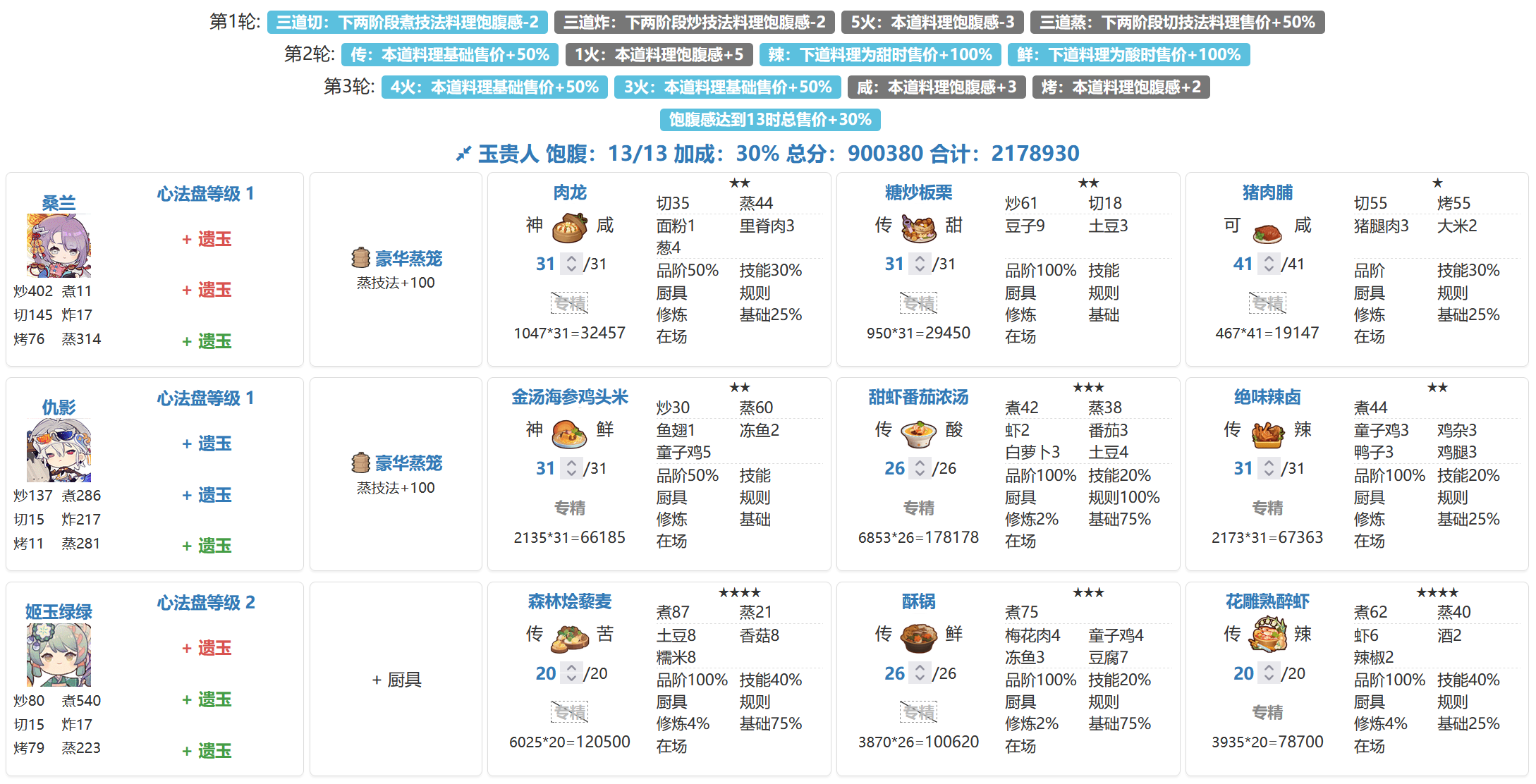
Task: Select rule tag 传 基础售价+50% in round 2
Action: point(450,55)
